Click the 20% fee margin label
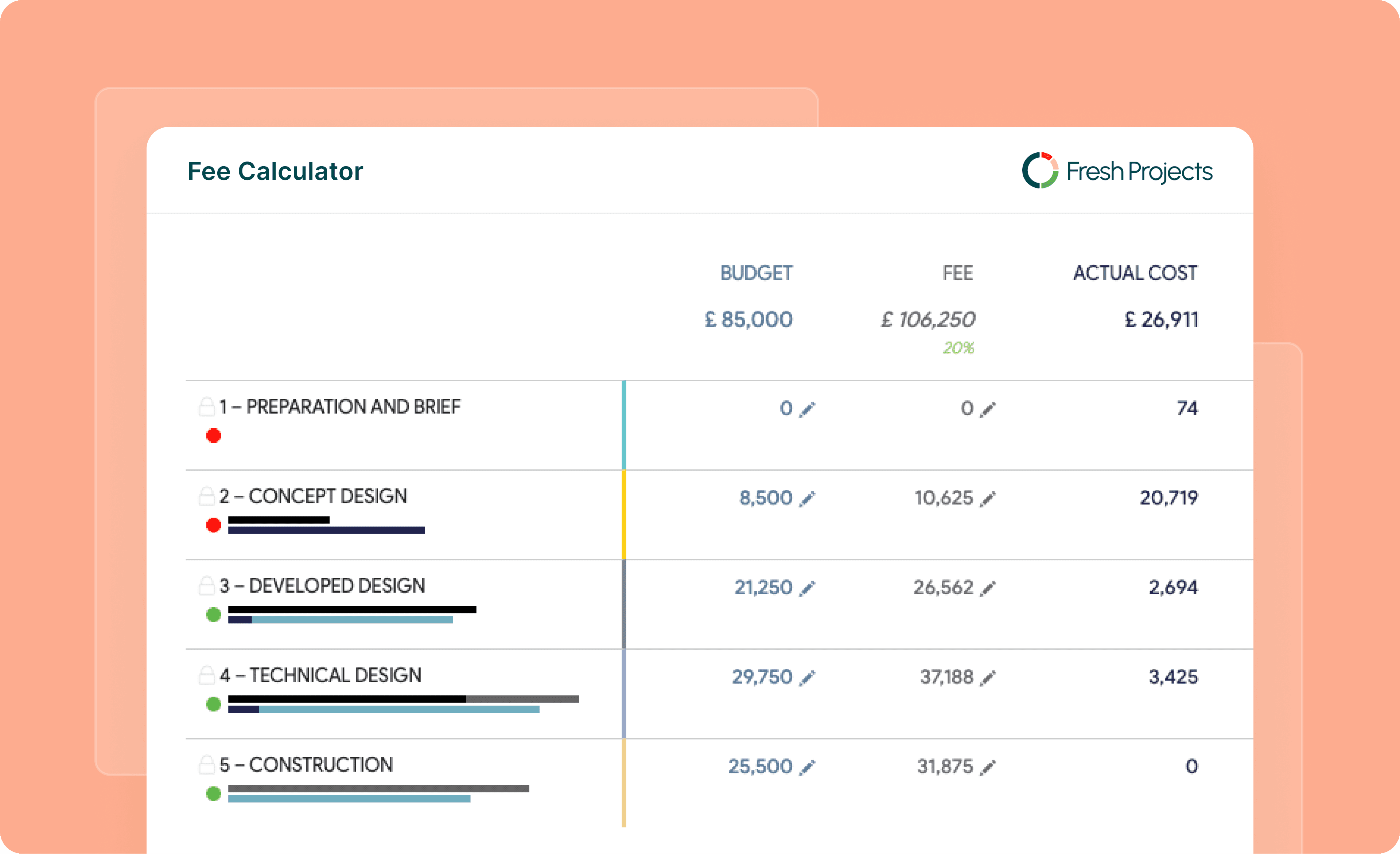This screenshot has width=1400, height=854. coord(958,348)
